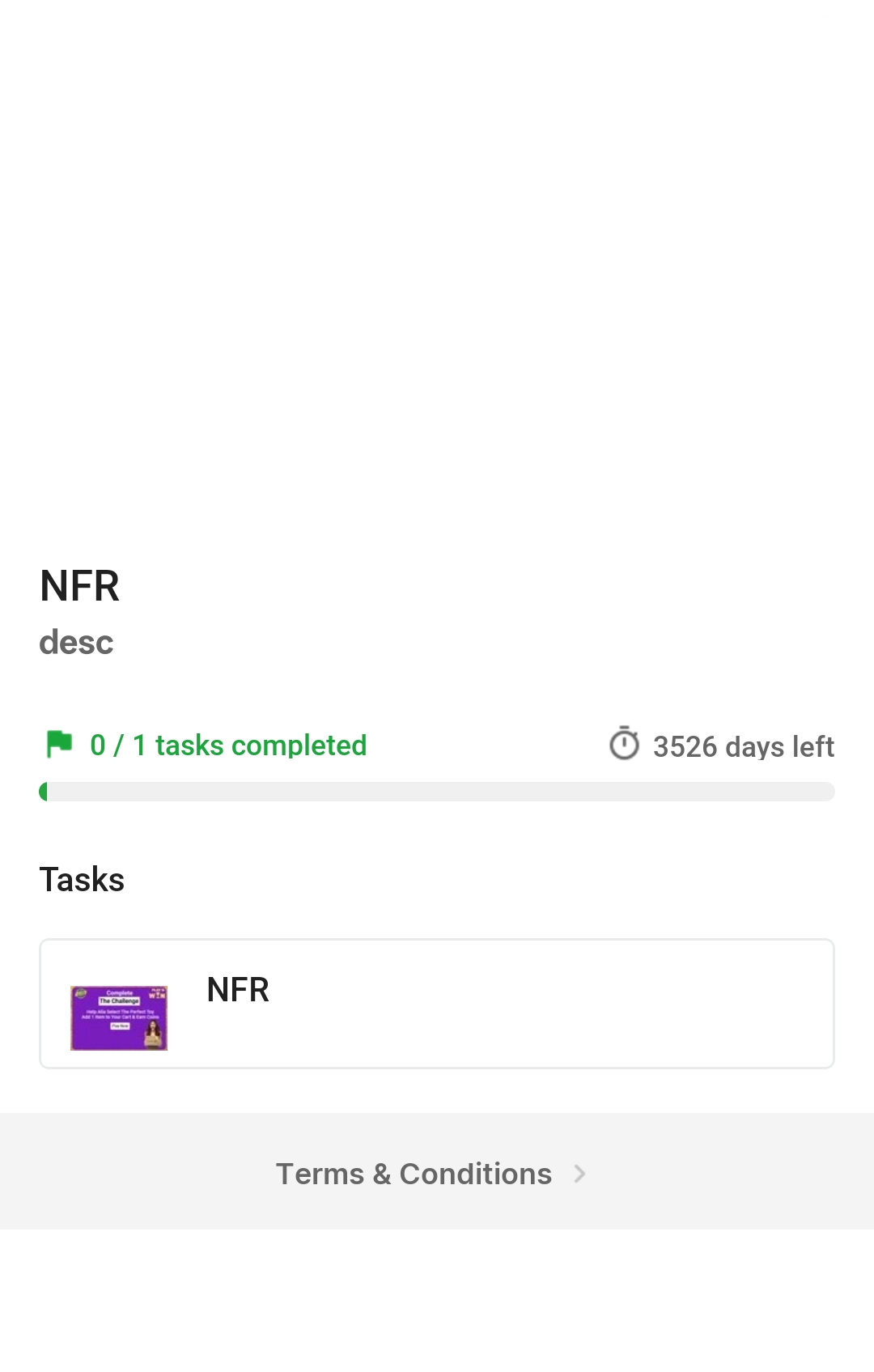Viewport: 874px width, 1372px height.
Task: Tap the 'desc' description text
Action: (76, 643)
